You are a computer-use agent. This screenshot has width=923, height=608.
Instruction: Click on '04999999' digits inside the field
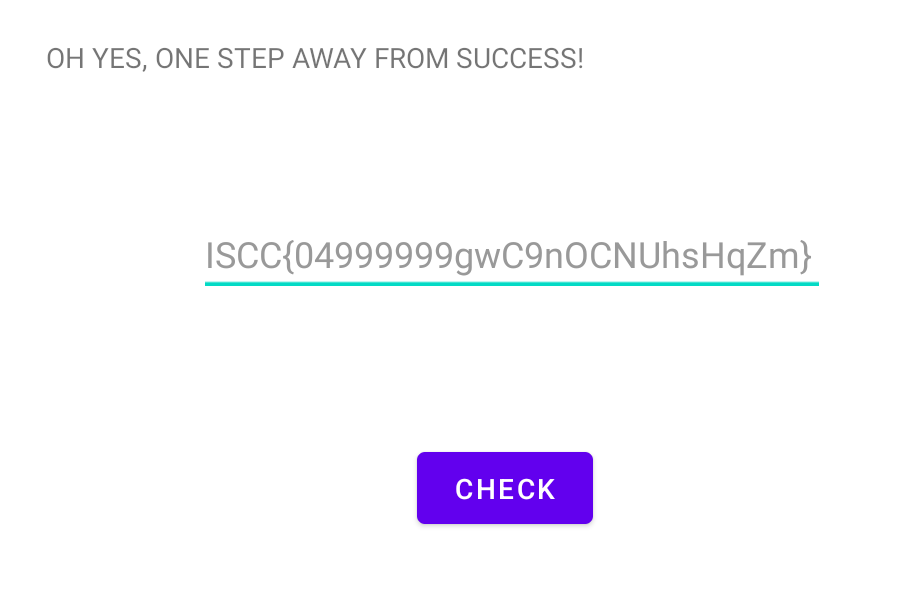pos(374,257)
